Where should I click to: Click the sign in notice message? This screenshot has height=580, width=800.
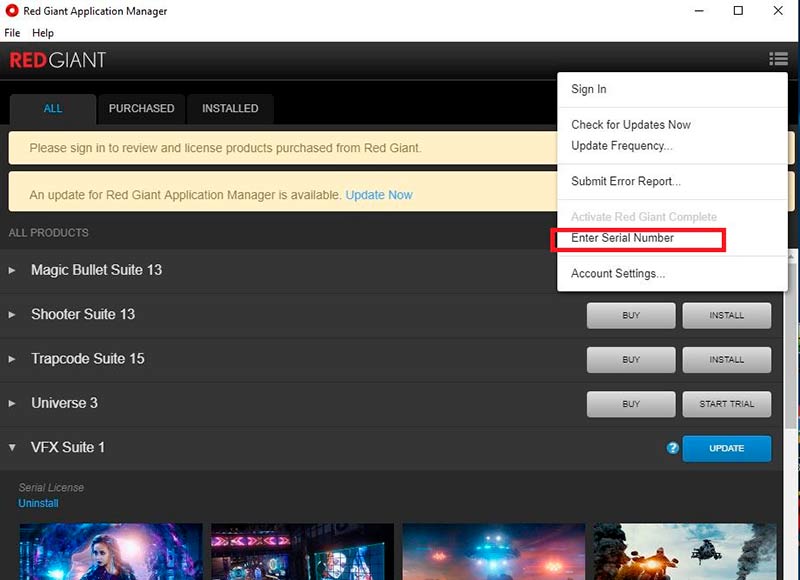coord(225,148)
